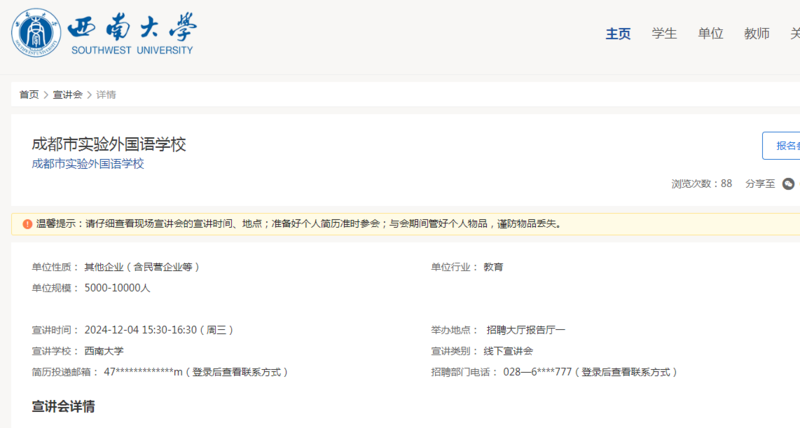Click 详情 breadcrumb text
Image resolution: width=800 pixels, height=428 pixels.
(x=106, y=94)
